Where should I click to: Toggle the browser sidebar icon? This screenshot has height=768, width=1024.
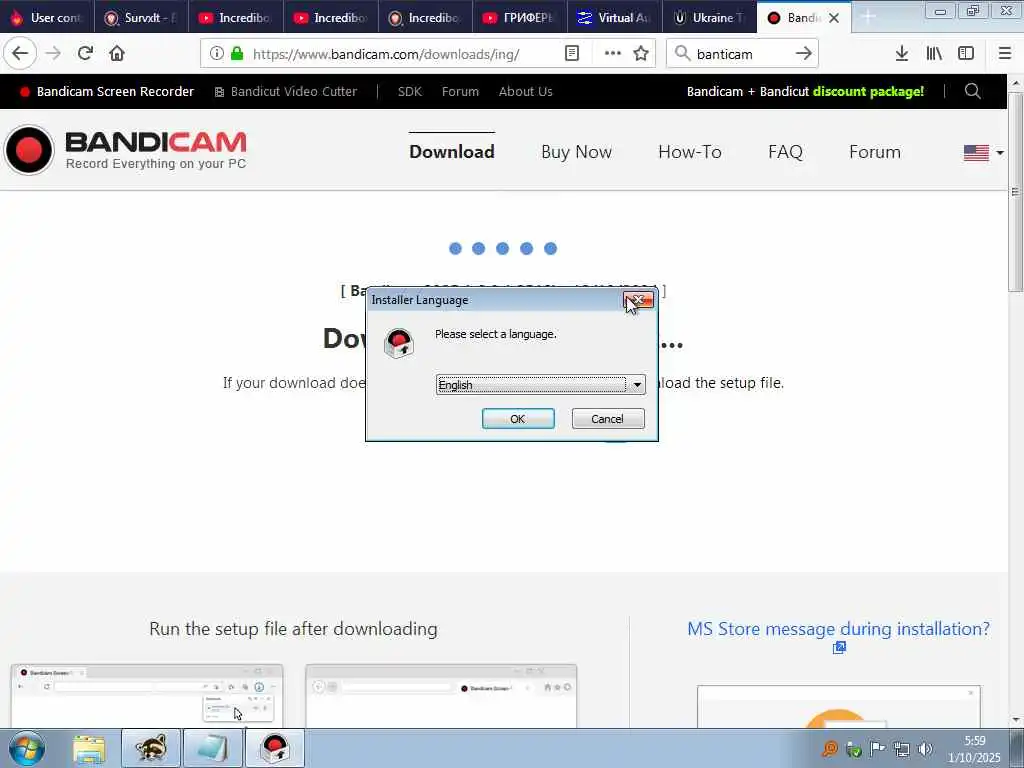click(966, 54)
